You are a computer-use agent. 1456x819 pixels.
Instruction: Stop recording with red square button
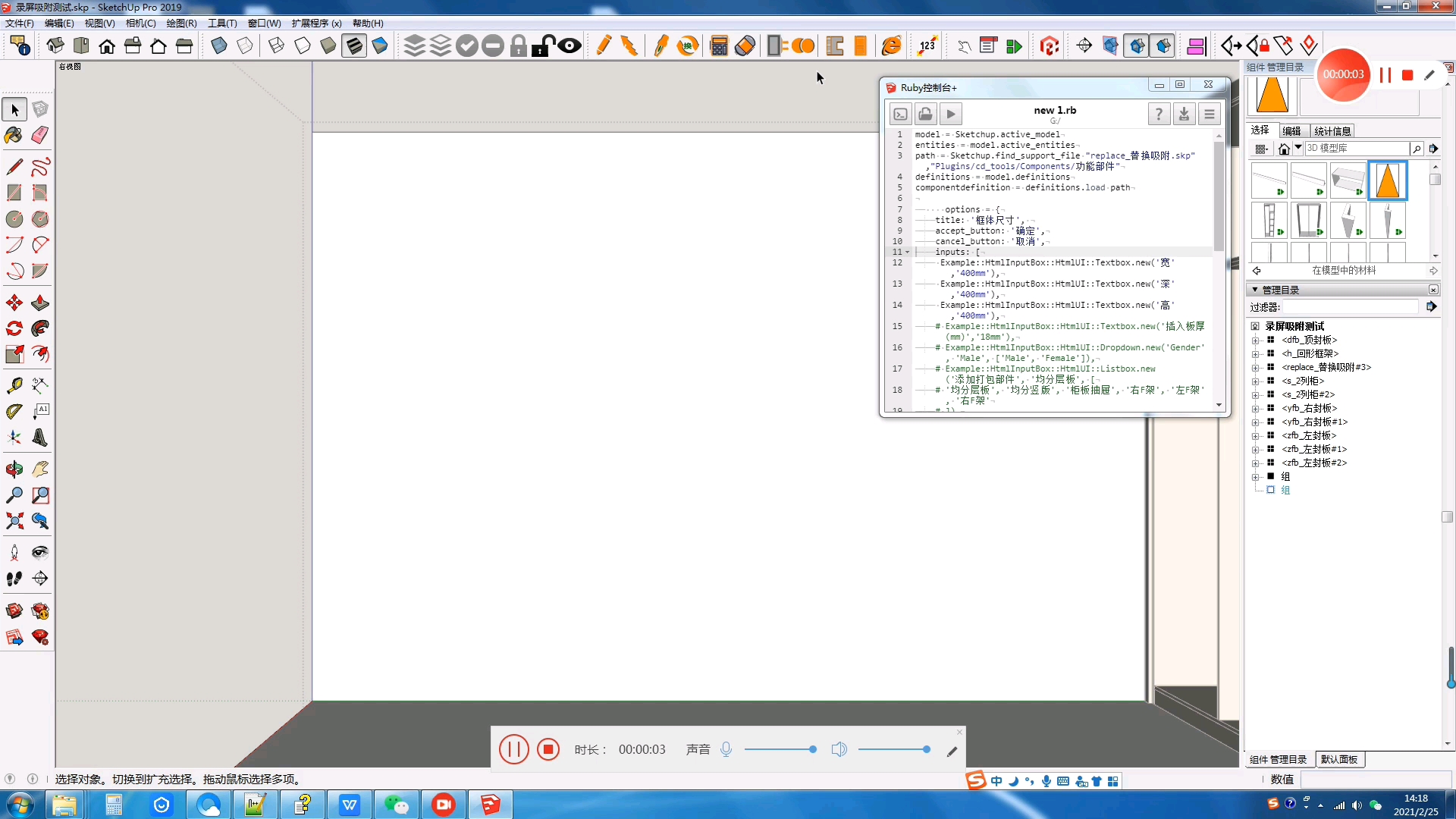point(548,749)
